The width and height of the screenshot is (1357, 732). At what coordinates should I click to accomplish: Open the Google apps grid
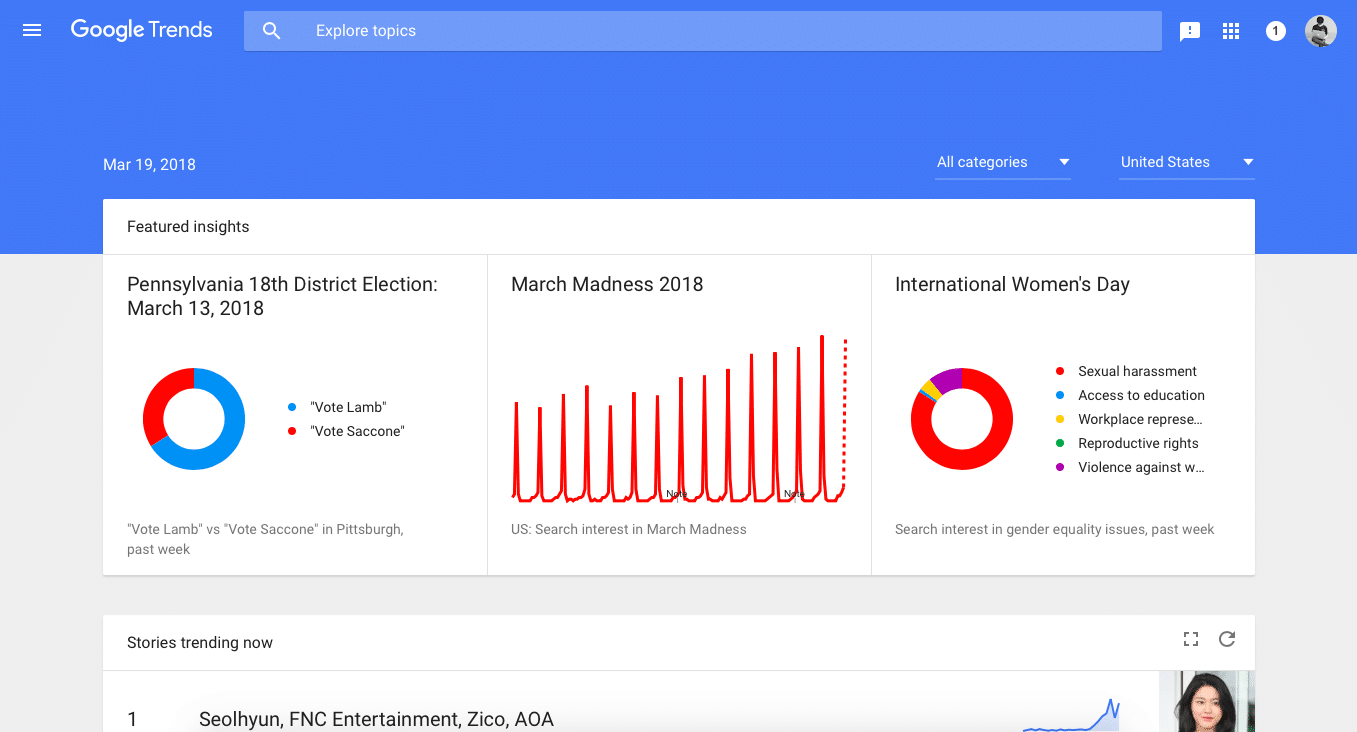tap(1231, 31)
